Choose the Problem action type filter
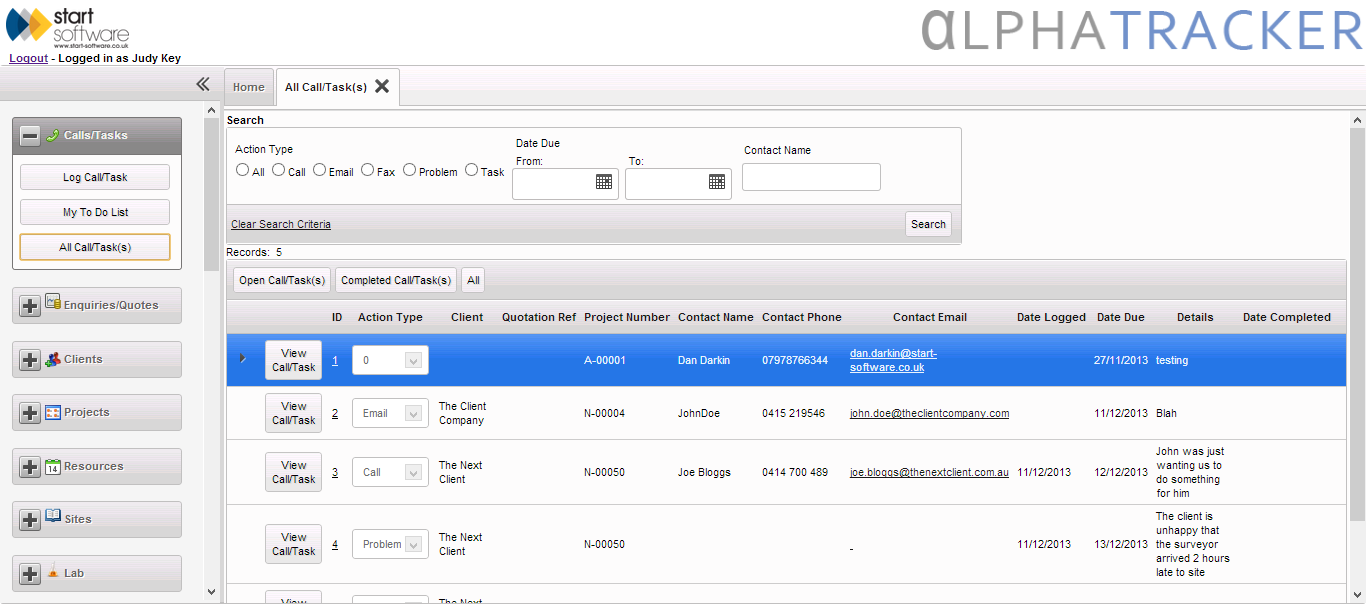 408,170
